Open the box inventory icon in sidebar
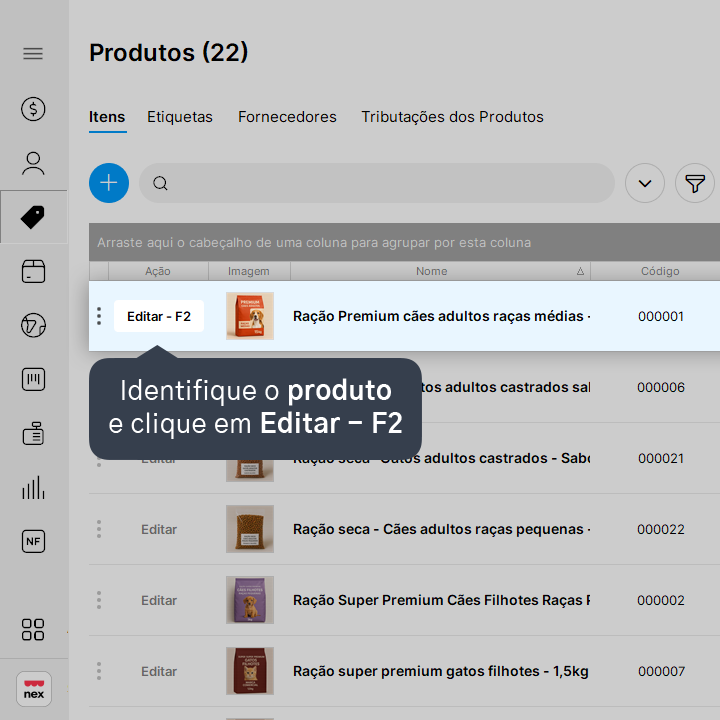 [33, 271]
